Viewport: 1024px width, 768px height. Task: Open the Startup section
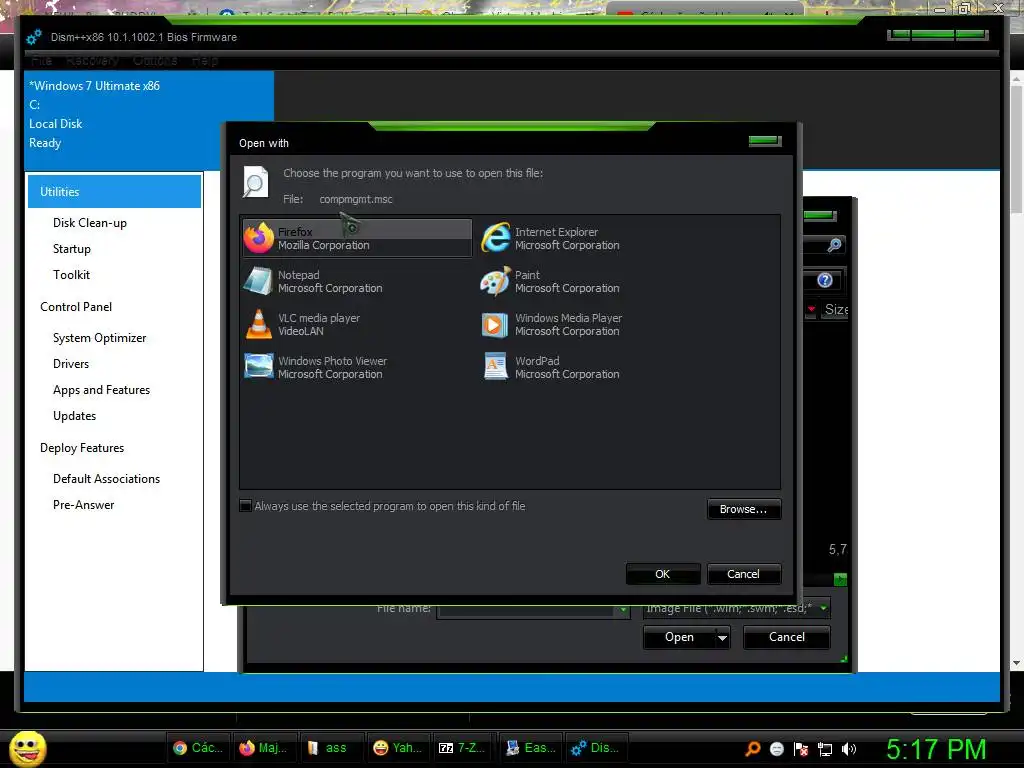(72, 249)
